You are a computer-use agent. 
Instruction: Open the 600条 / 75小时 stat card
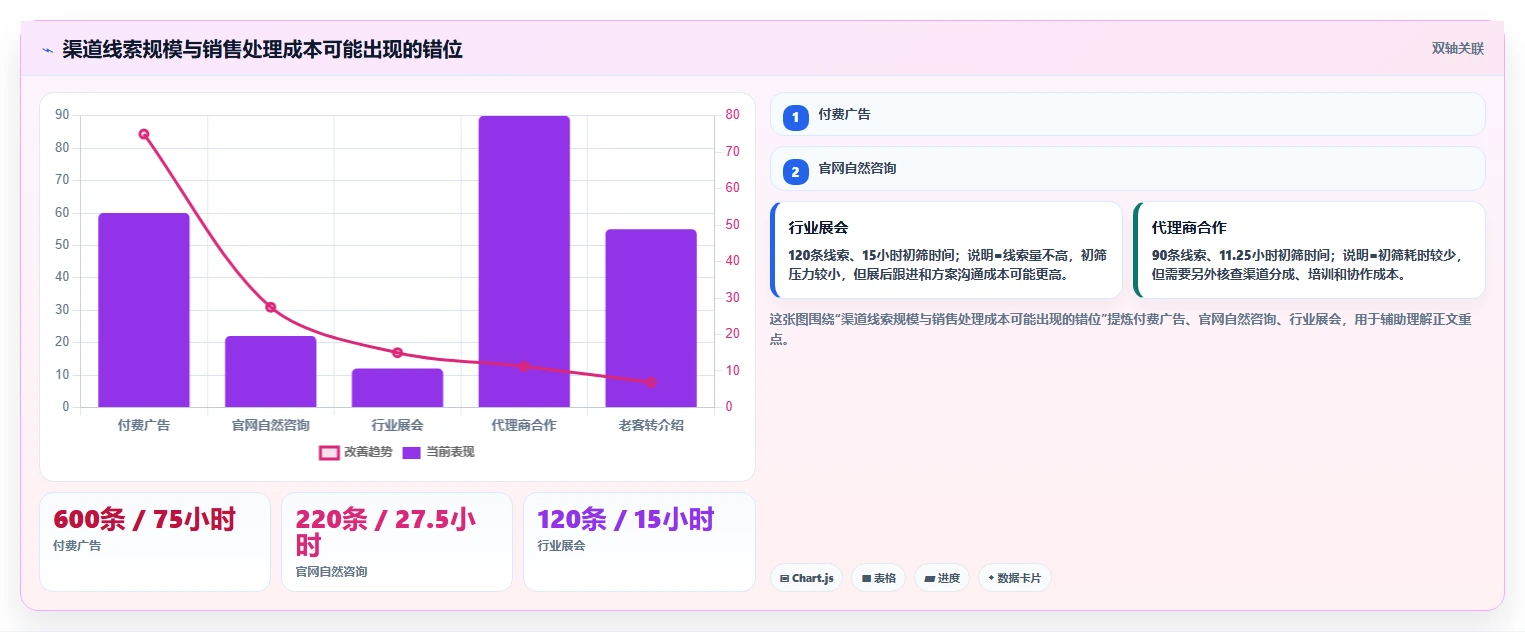[155, 542]
